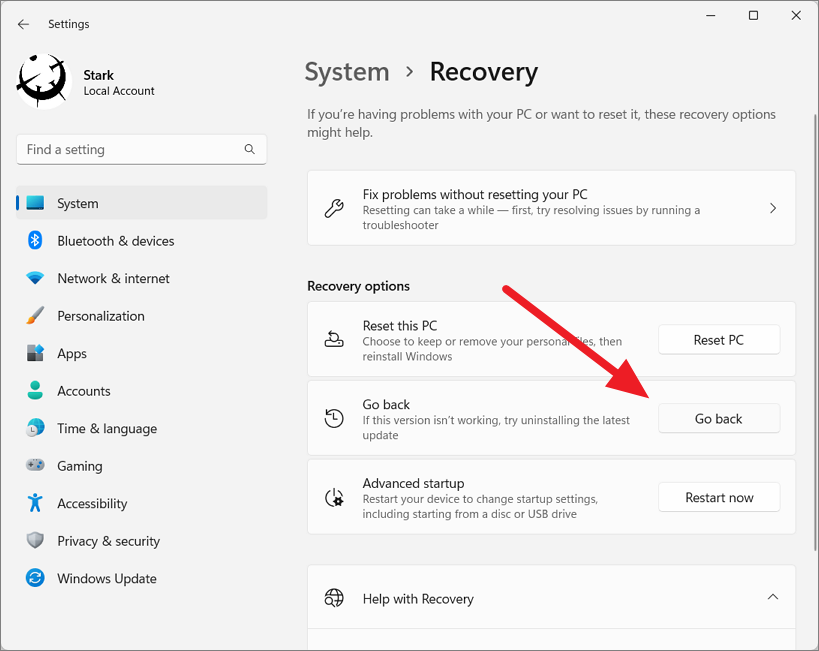
Task: Collapse the Help with Recovery section
Action: pos(773,597)
